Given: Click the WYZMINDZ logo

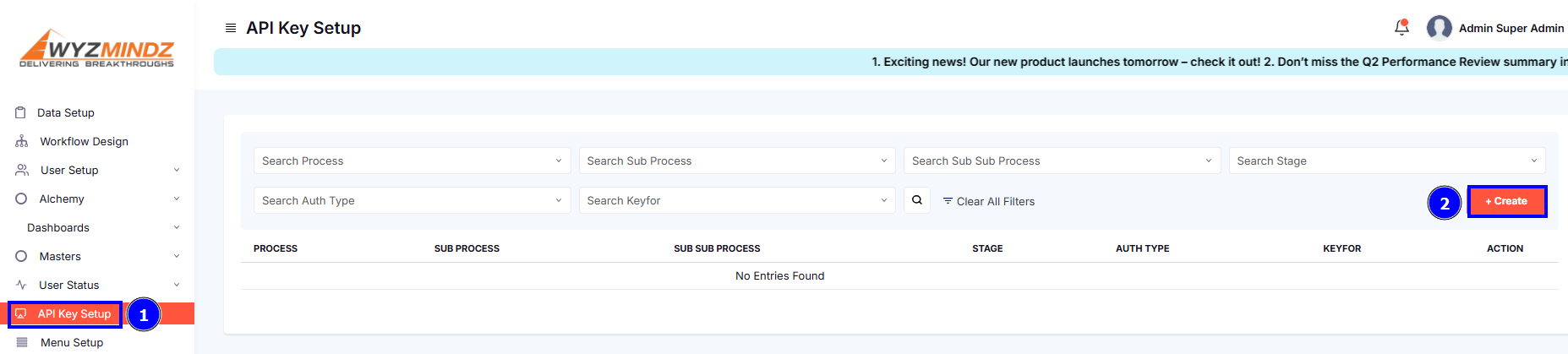Looking at the screenshot, I should (96, 48).
